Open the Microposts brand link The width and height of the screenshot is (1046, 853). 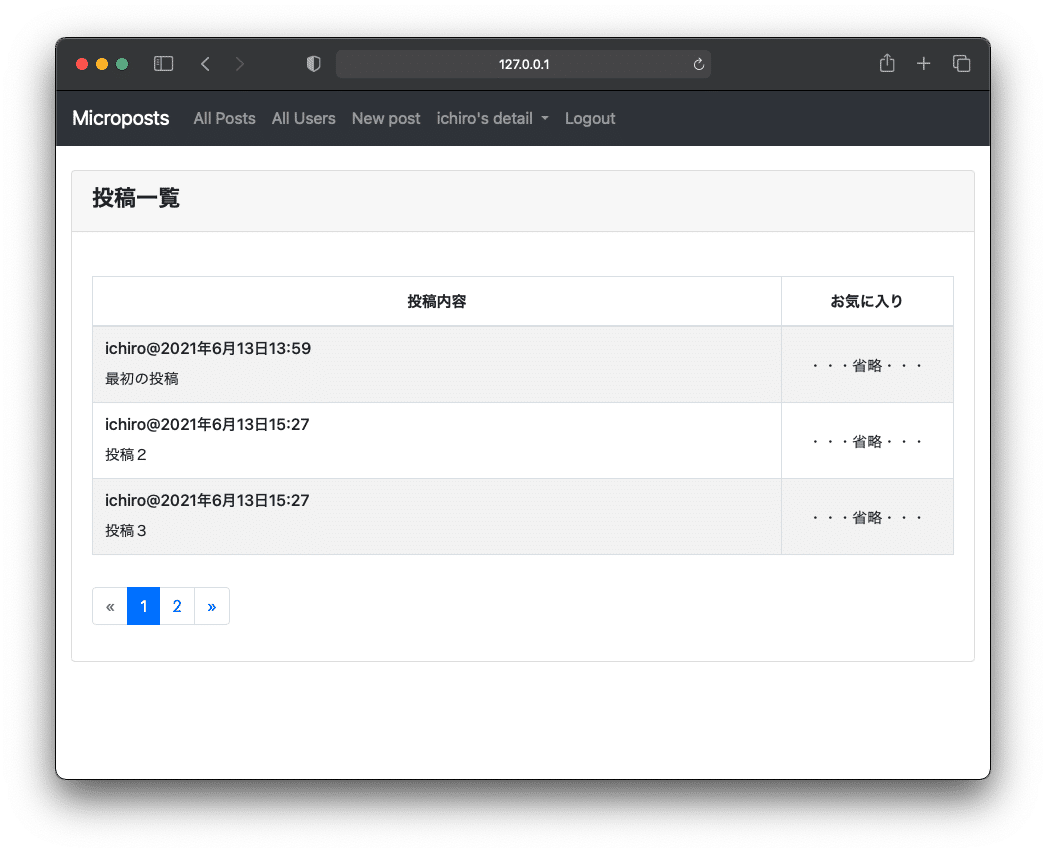point(121,118)
